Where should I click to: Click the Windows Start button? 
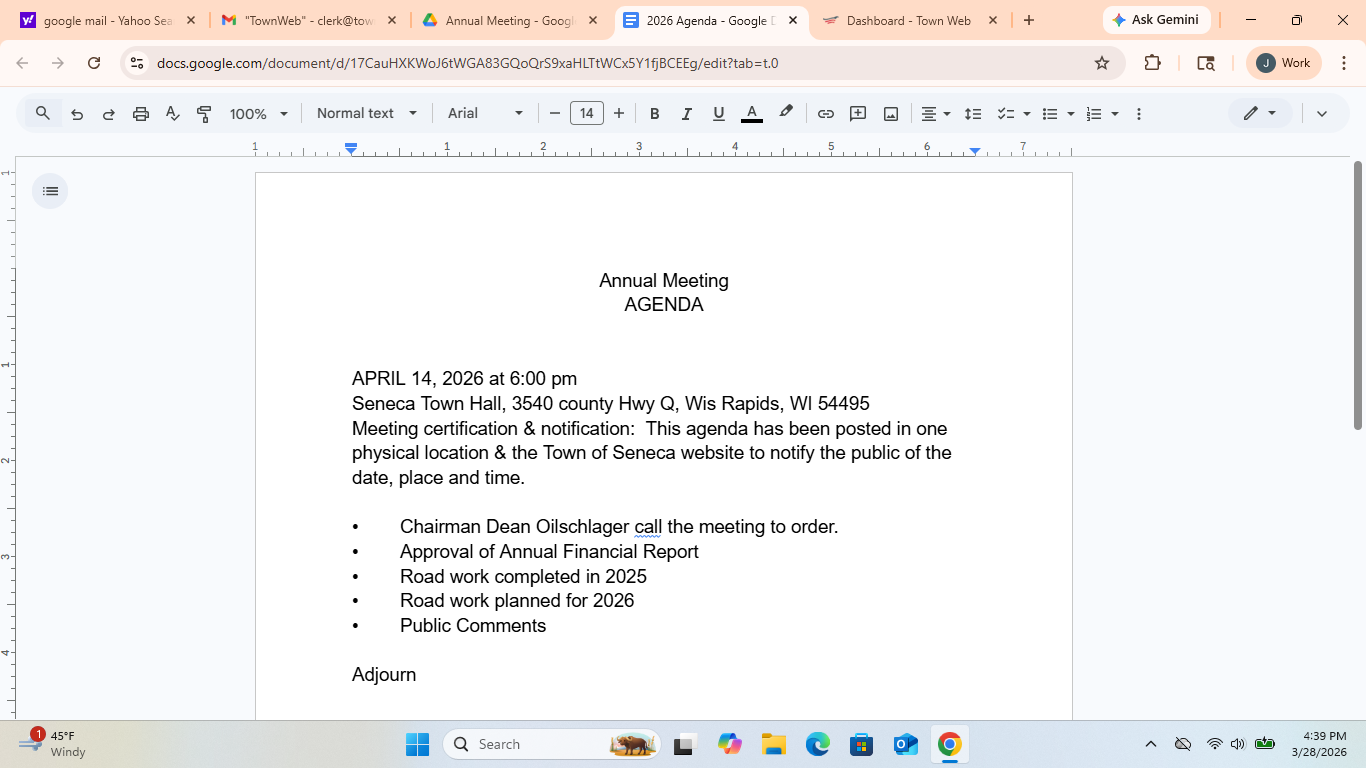point(418,744)
